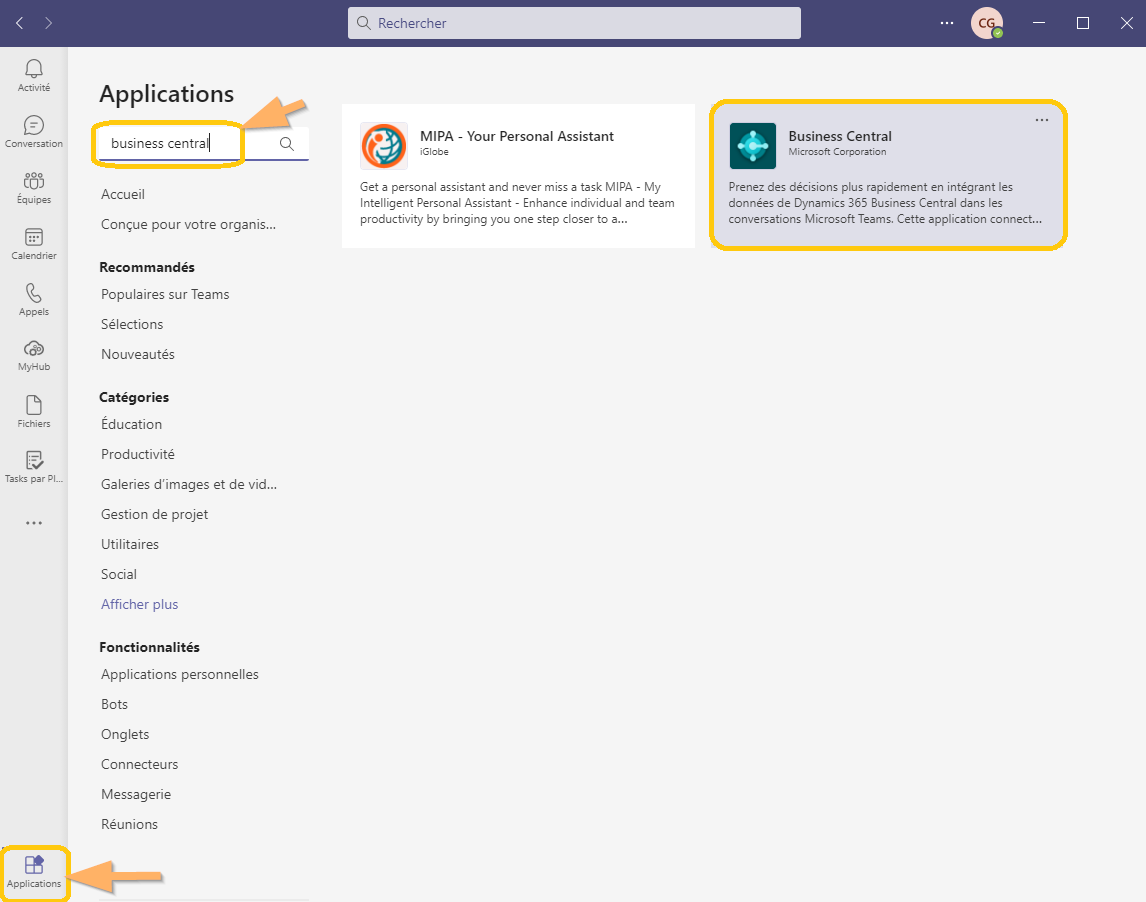Select Bots filter
This screenshot has height=902, width=1146.
point(115,705)
